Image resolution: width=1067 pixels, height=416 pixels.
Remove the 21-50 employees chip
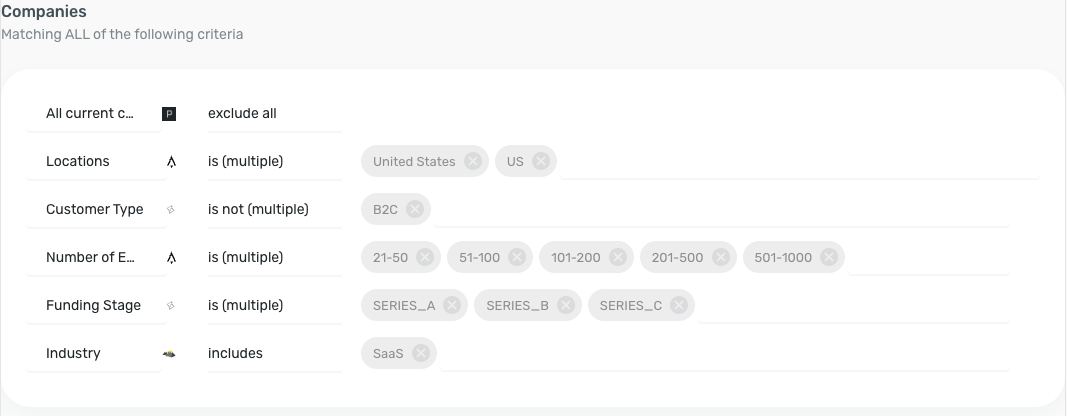[425, 257]
